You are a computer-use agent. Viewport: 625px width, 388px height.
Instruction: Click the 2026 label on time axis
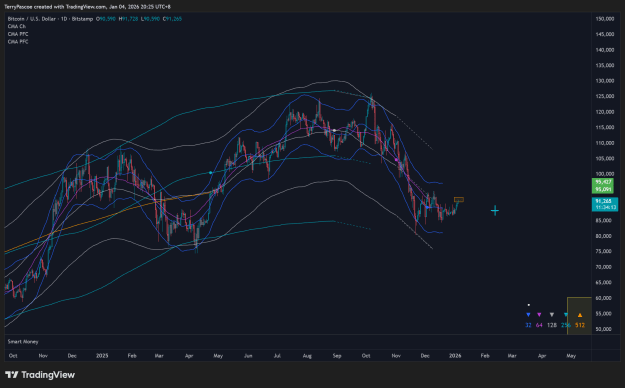[x=455, y=356]
